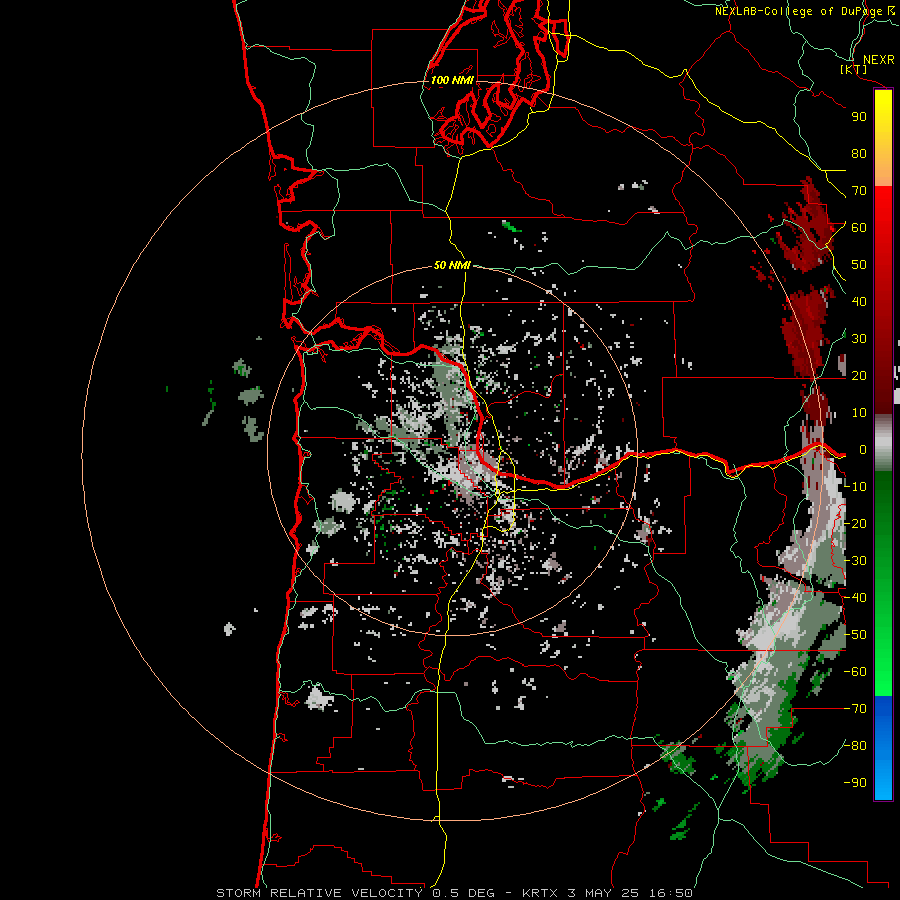This screenshot has height=900, width=900.
Task: Click the "90" value on velocity scale
Action: click(859, 117)
